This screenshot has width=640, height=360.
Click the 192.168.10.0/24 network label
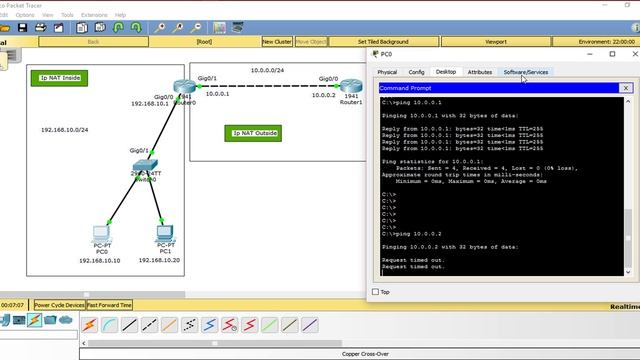(64, 130)
